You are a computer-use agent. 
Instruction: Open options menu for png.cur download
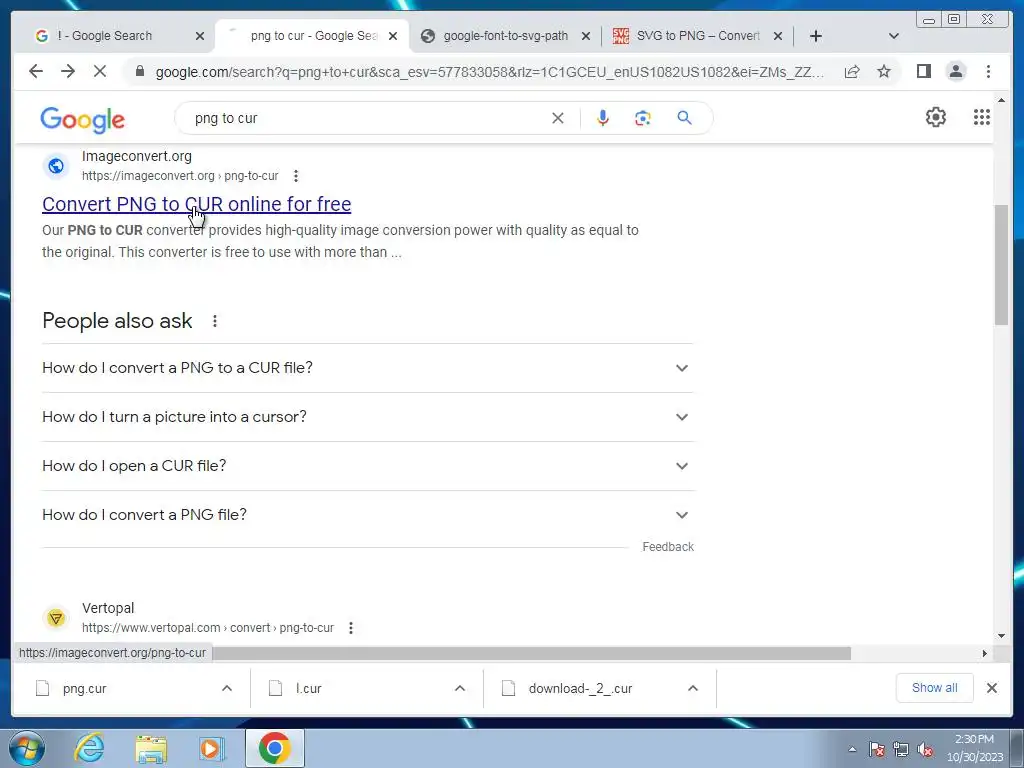point(227,688)
